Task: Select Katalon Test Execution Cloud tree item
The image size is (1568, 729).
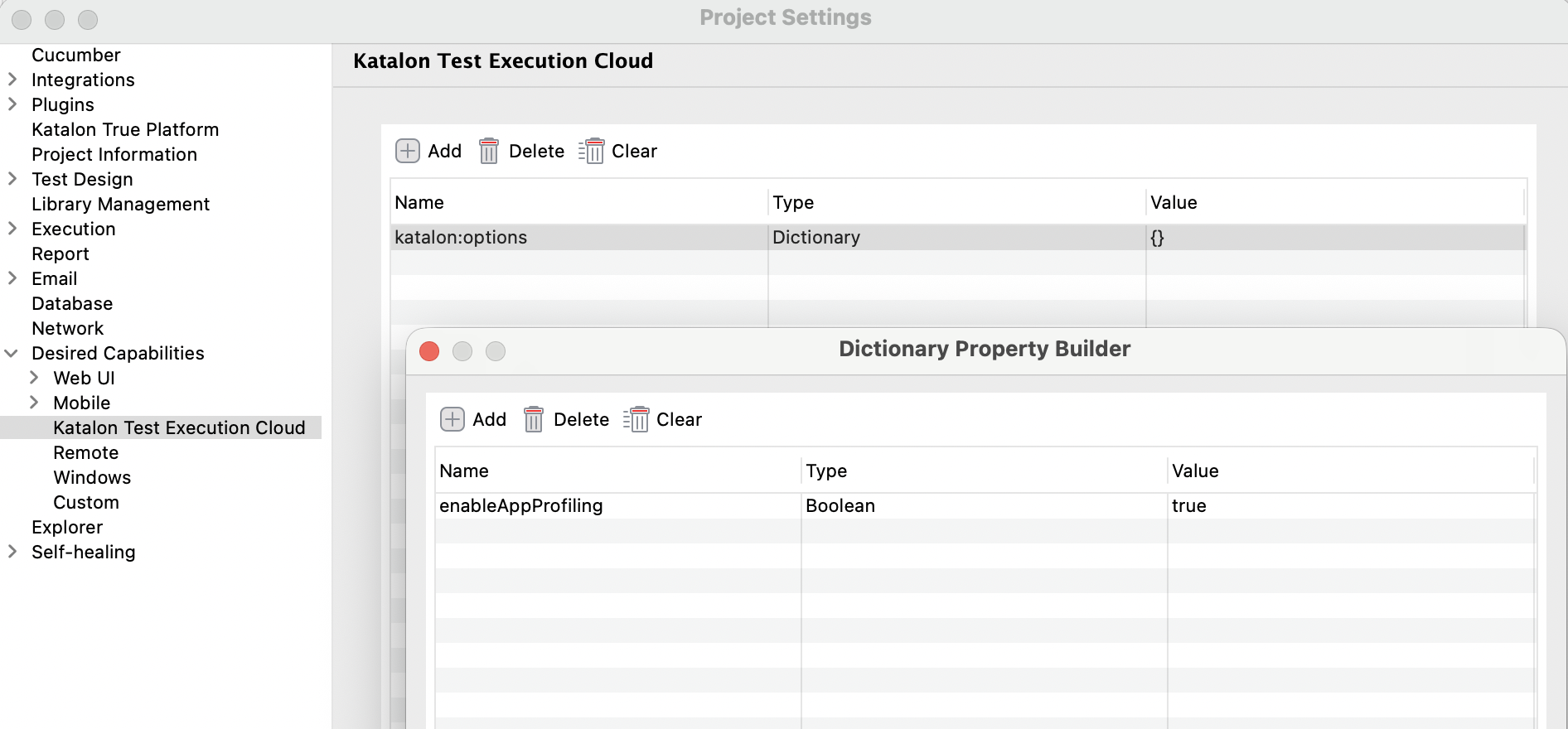Action: (179, 427)
